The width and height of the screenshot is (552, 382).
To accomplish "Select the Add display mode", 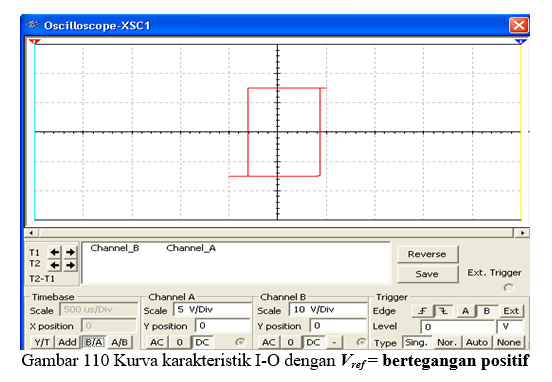I will pos(67,342).
